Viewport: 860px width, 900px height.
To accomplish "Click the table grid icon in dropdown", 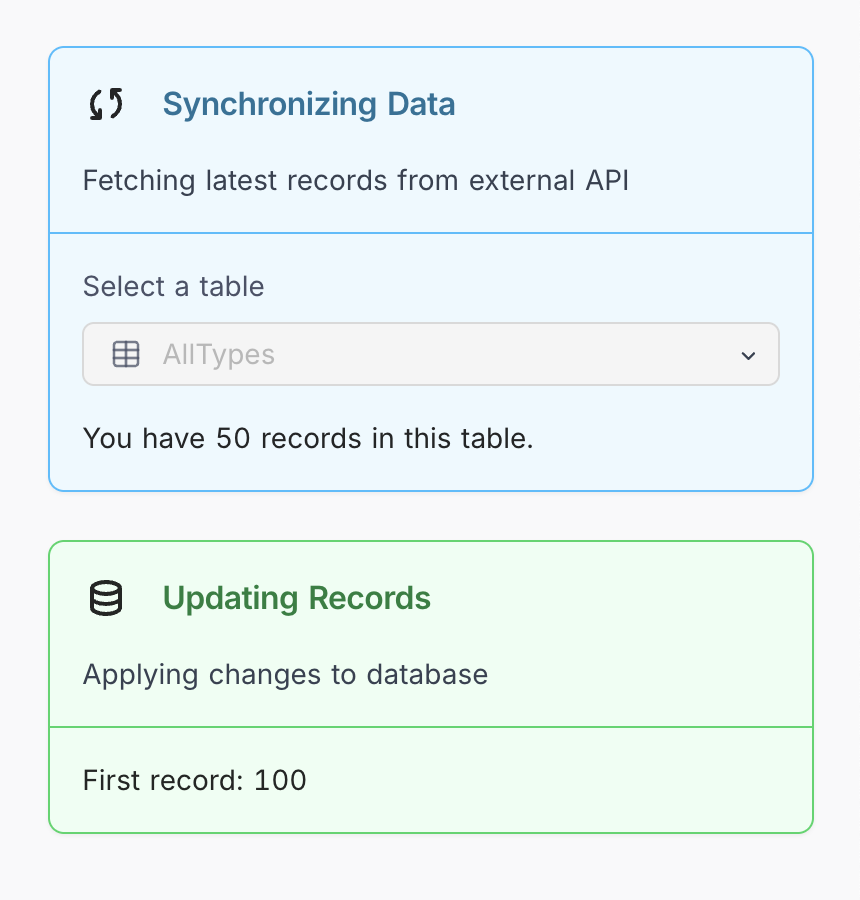I will [x=126, y=354].
